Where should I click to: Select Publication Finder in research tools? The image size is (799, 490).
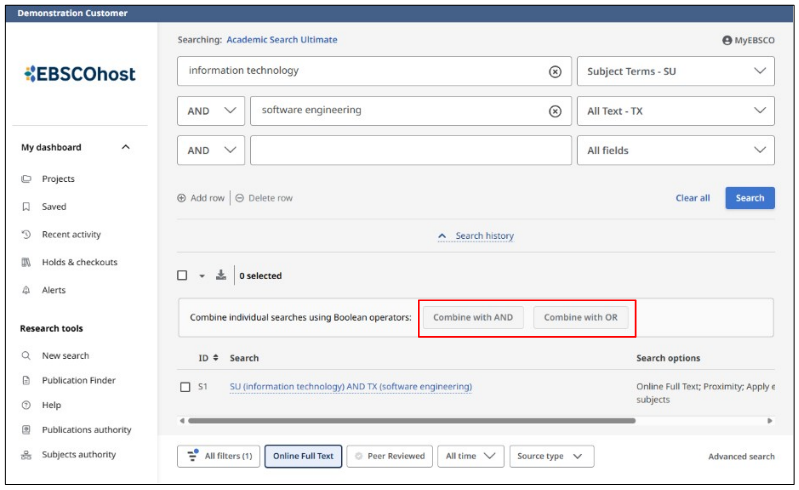[78, 380]
